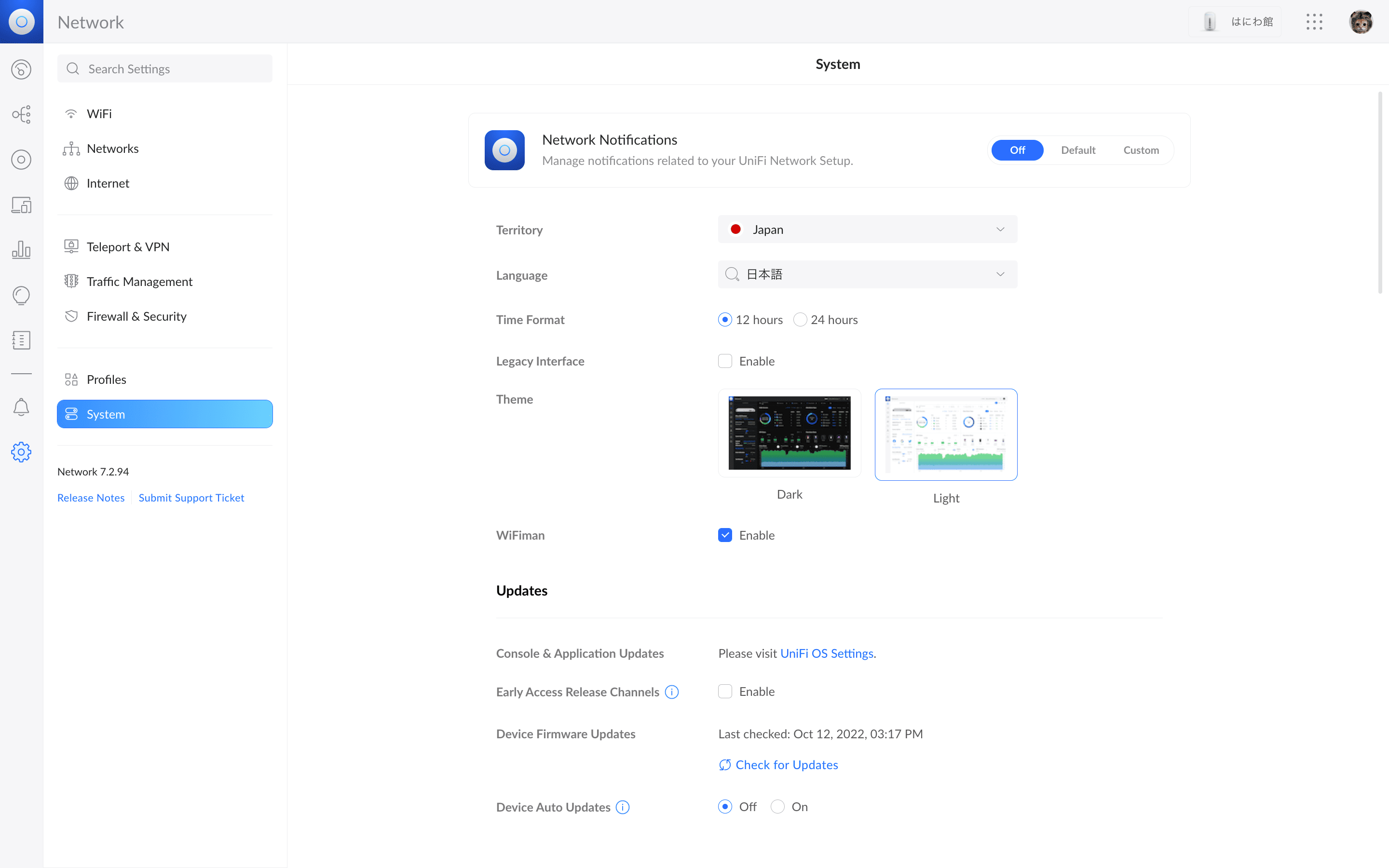Open WiFi settings
Viewport: 1389px width, 868px height.
(165, 114)
